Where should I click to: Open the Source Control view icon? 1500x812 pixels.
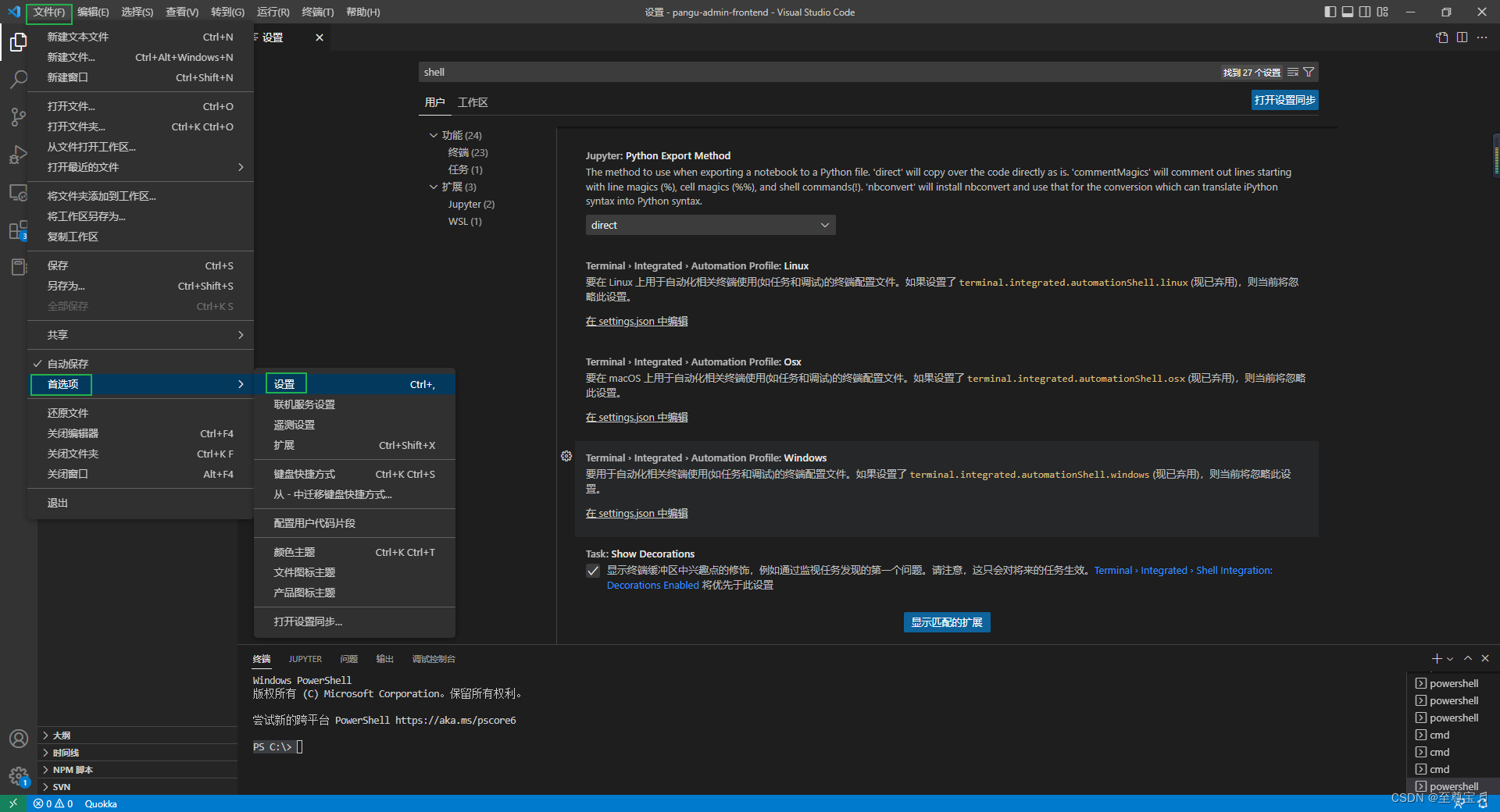pyautogui.click(x=18, y=117)
